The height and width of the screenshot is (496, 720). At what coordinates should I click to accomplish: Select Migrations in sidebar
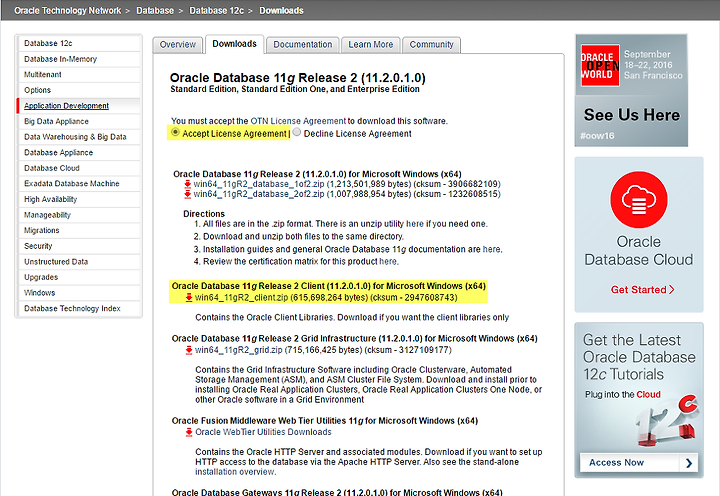tap(79, 231)
